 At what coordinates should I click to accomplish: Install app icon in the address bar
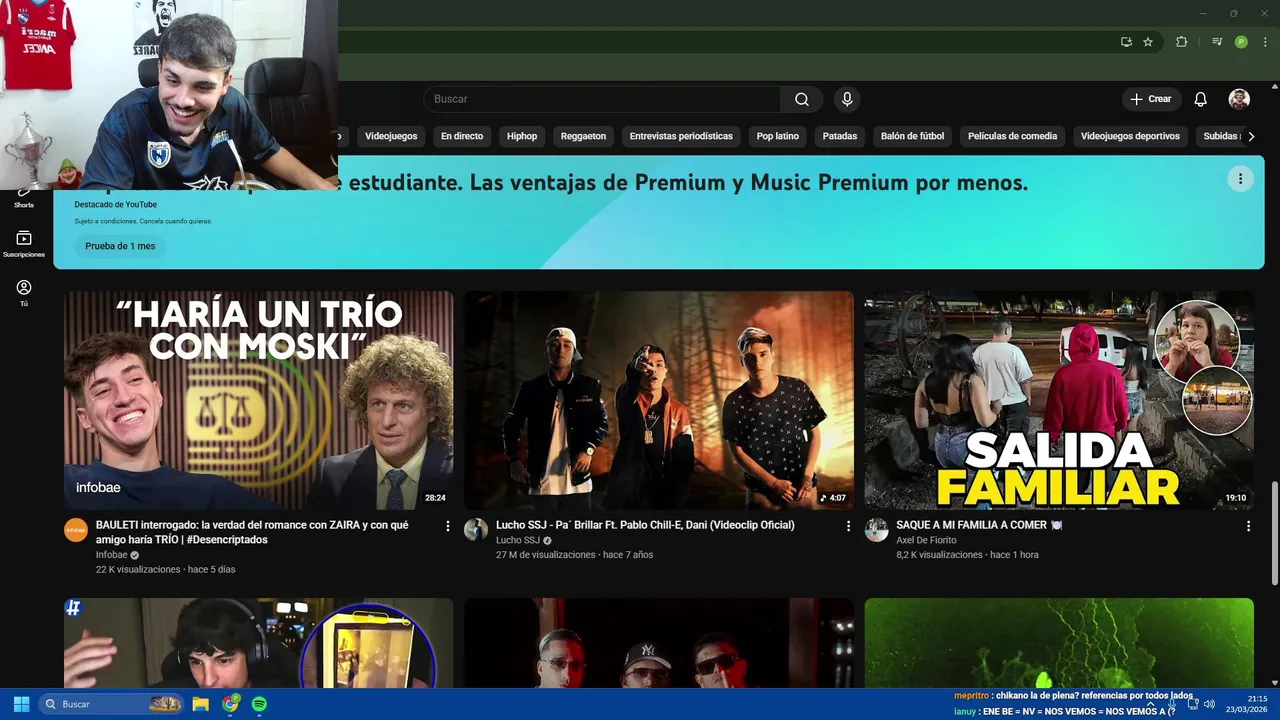coord(1126,42)
